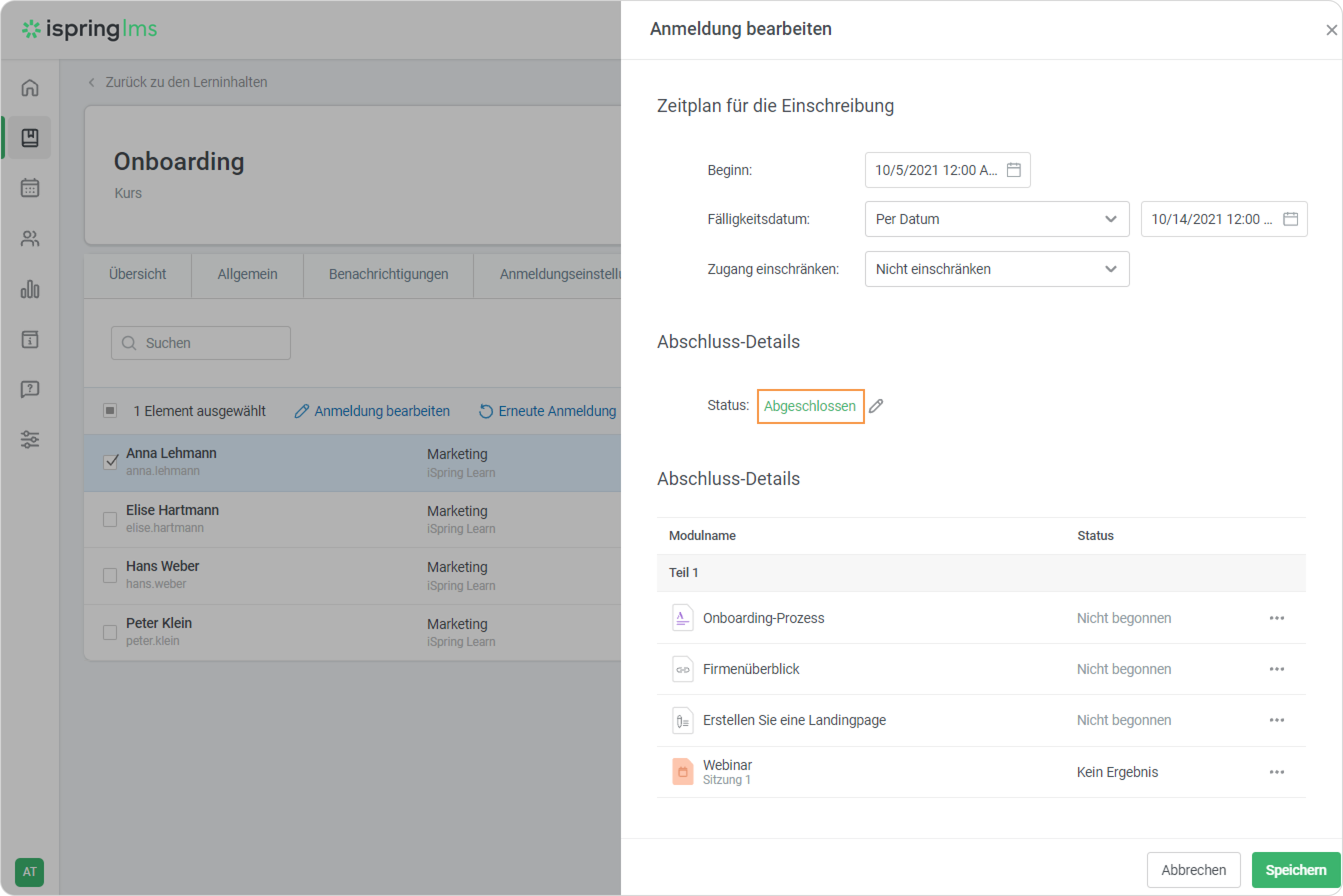Open calendar picker for Beginn date

1013,169
